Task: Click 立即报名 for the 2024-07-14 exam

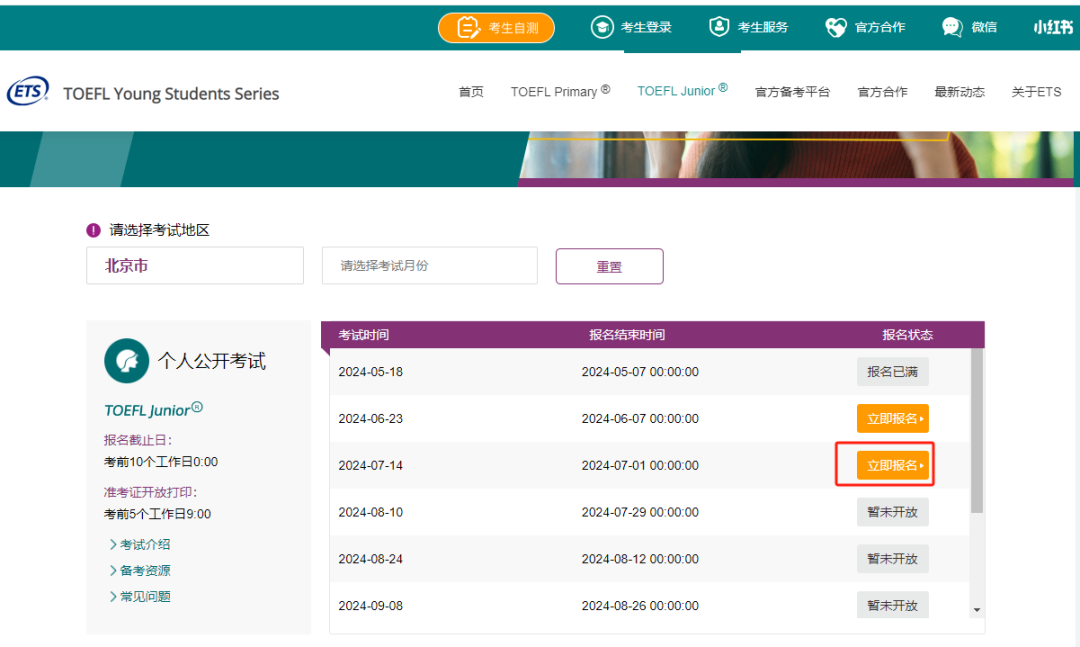Action: 893,465
